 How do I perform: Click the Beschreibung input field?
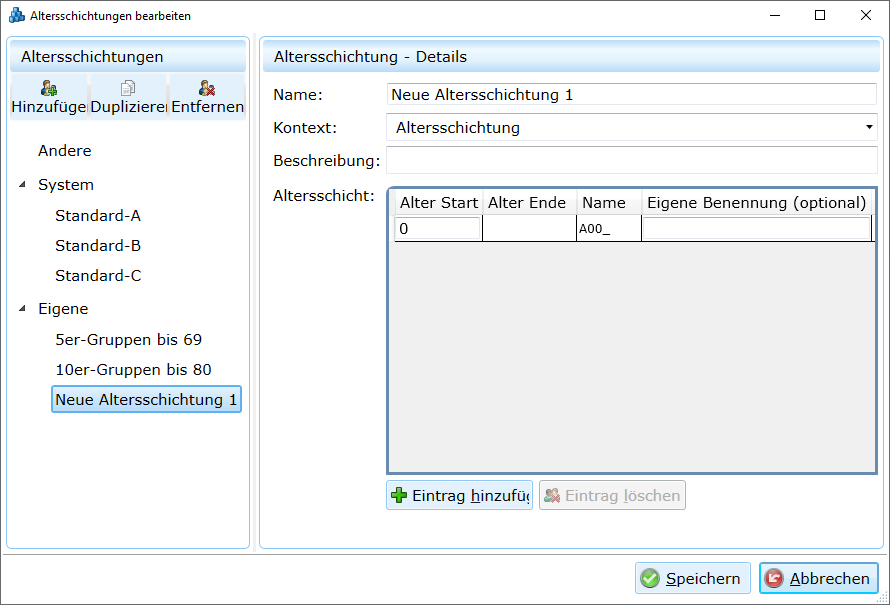point(631,161)
